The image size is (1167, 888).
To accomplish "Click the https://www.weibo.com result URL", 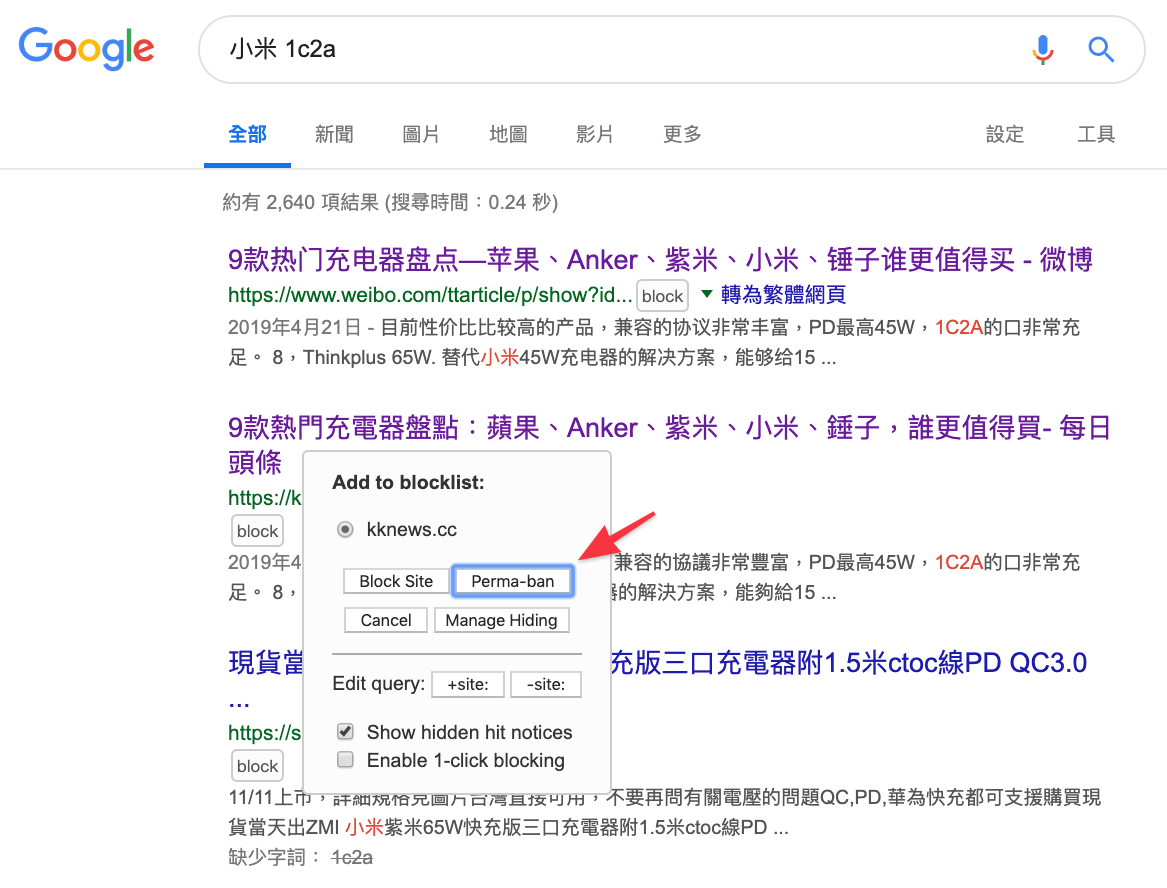I will [430, 295].
